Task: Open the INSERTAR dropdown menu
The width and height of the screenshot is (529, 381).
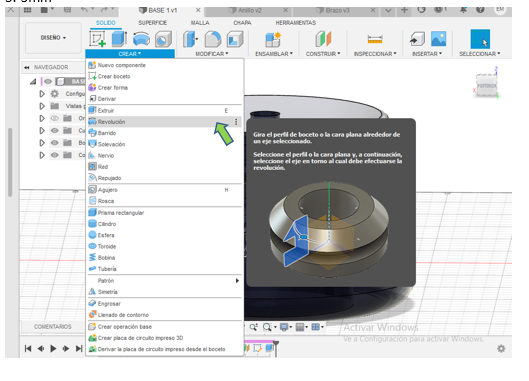Action: coord(427,54)
